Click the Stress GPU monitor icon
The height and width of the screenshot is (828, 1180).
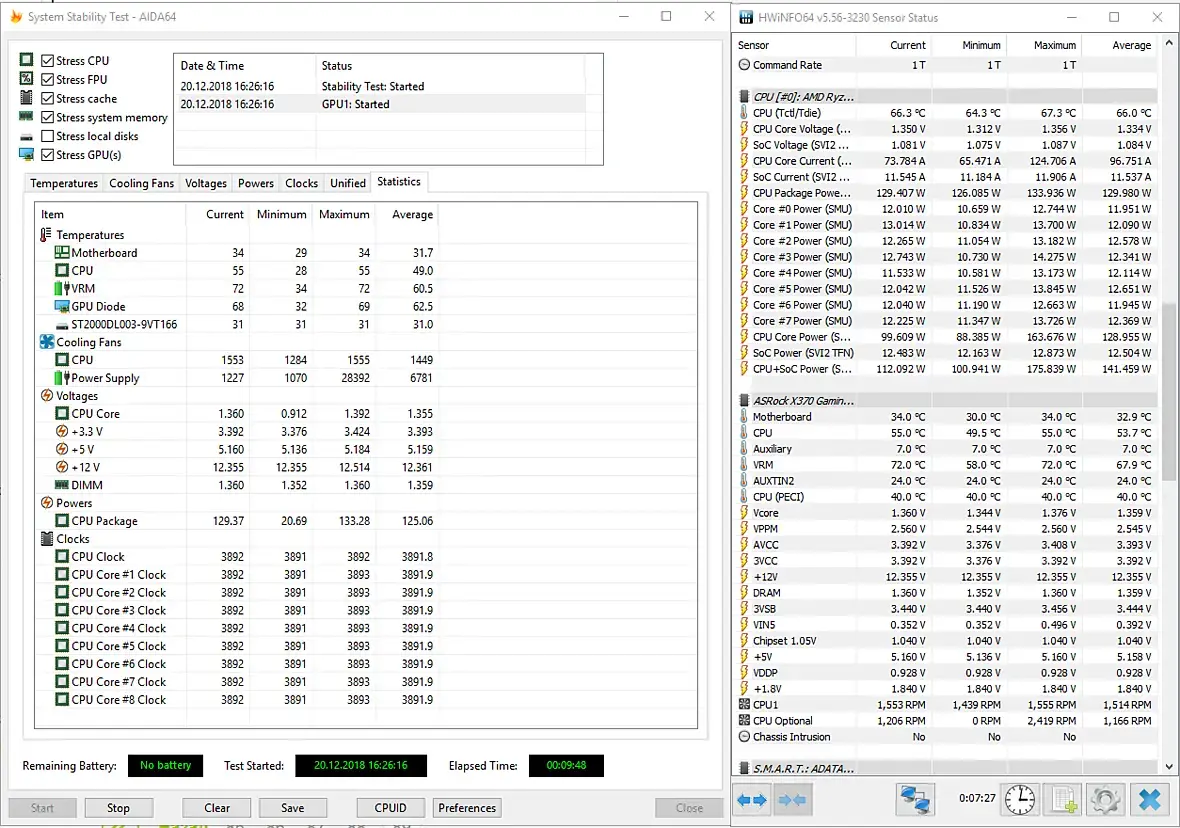[26, 154]
